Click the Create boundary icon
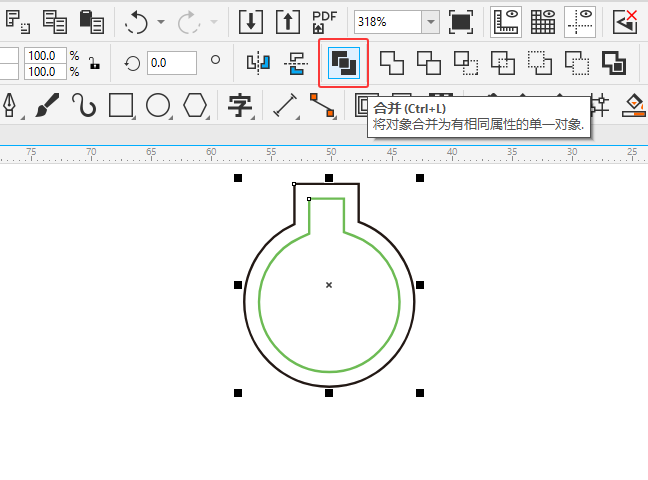The height and width of the screenshot is (480, 648). 614,63
